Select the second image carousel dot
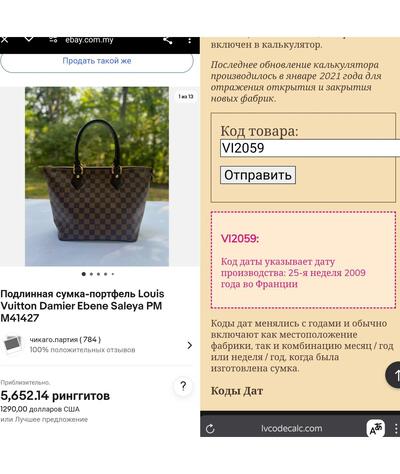Viewport: 400px width, 474px height. (x=91, y=274)
